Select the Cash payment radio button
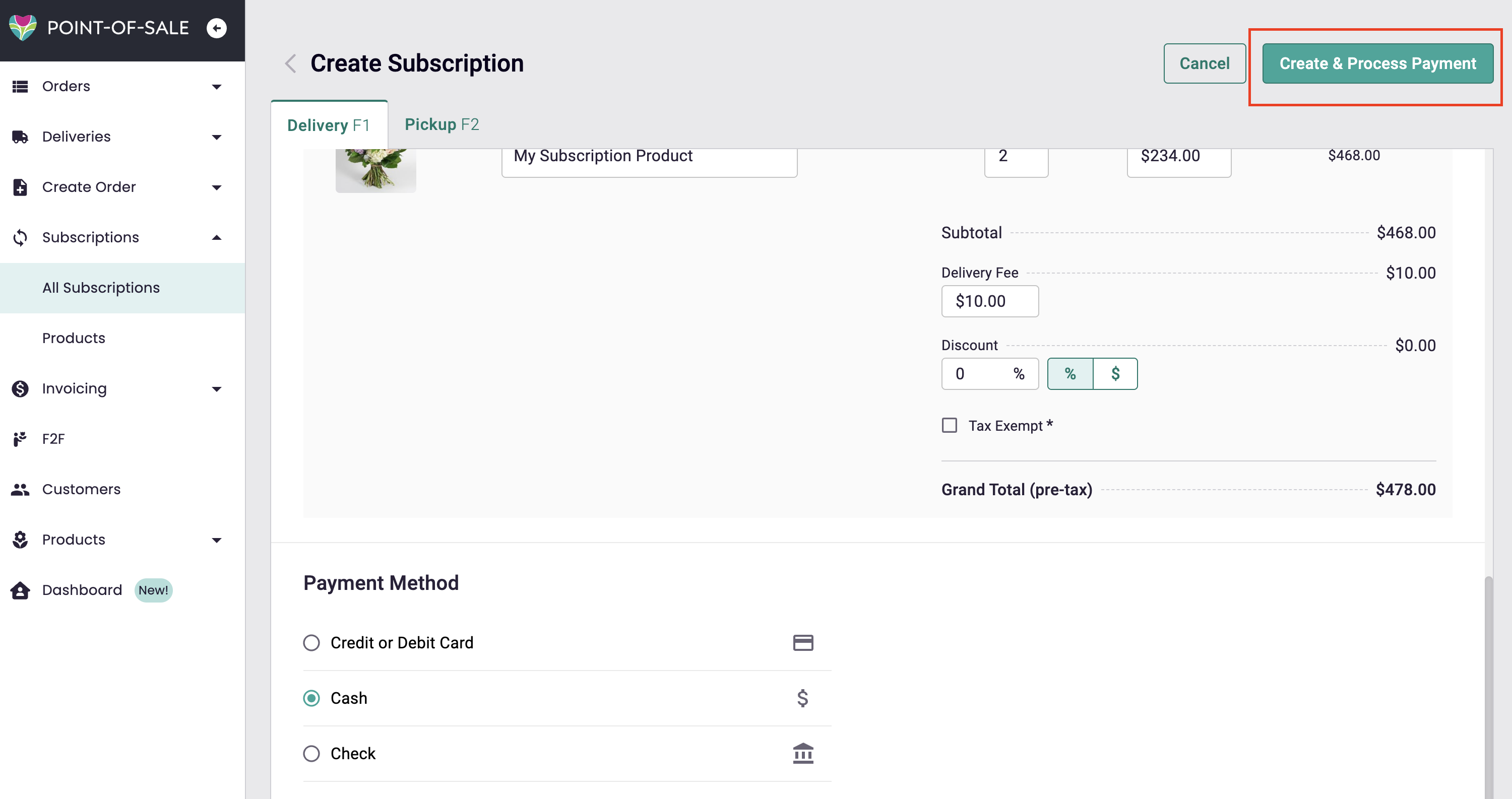1512x799 pixels. click(x=311, y=698)
